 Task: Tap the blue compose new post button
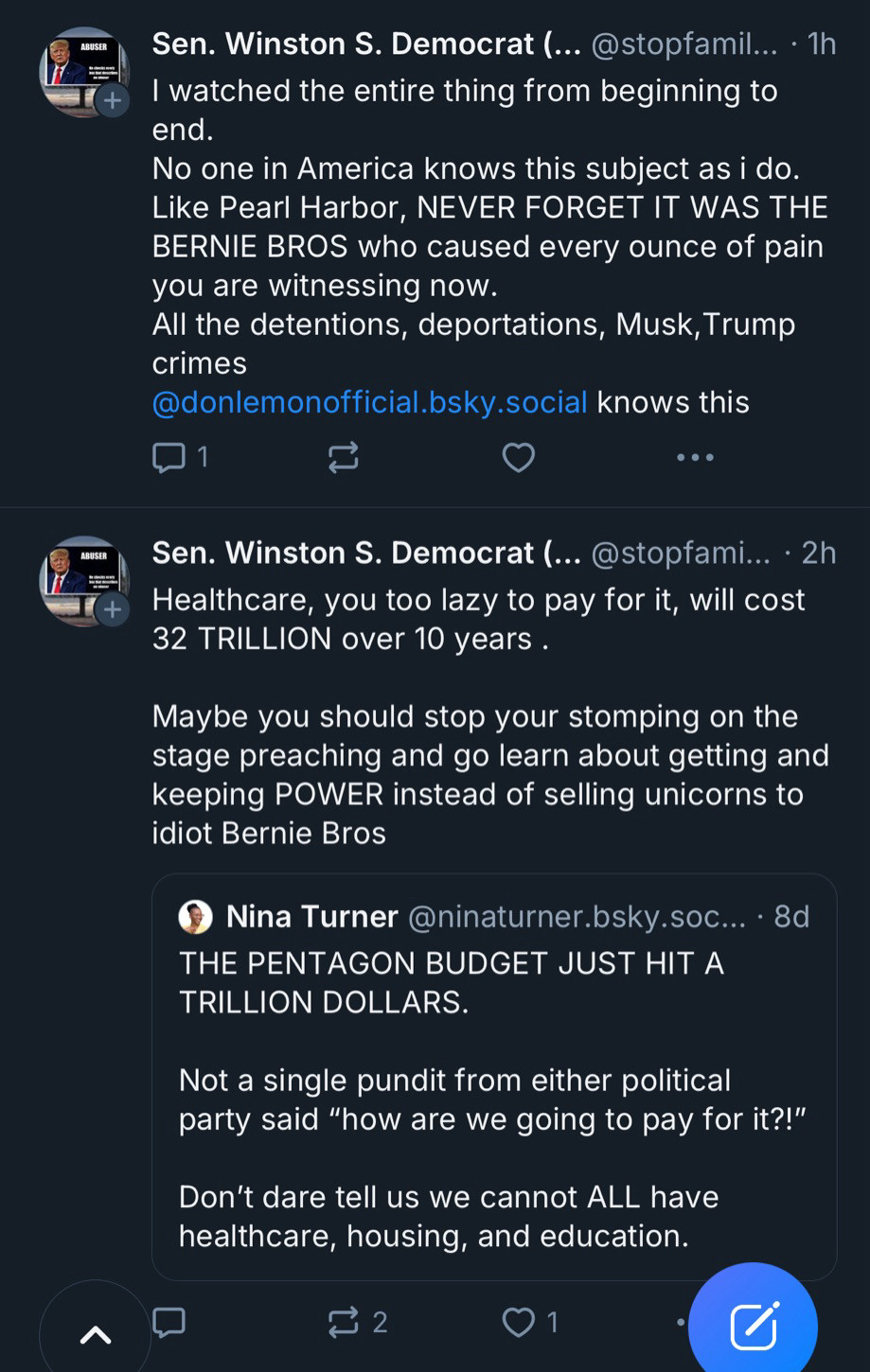(754, 1325)
